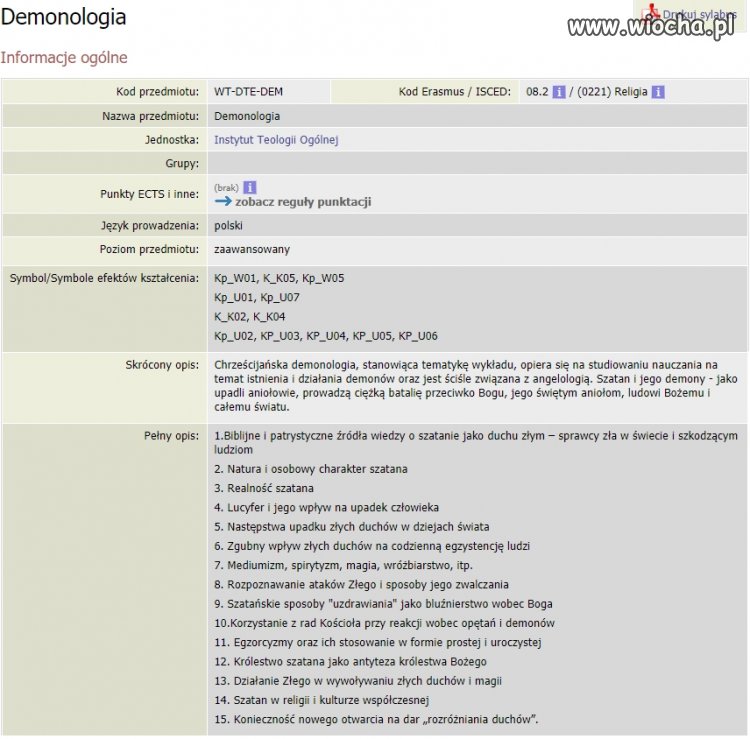Select language value polski

pos(228,226)
